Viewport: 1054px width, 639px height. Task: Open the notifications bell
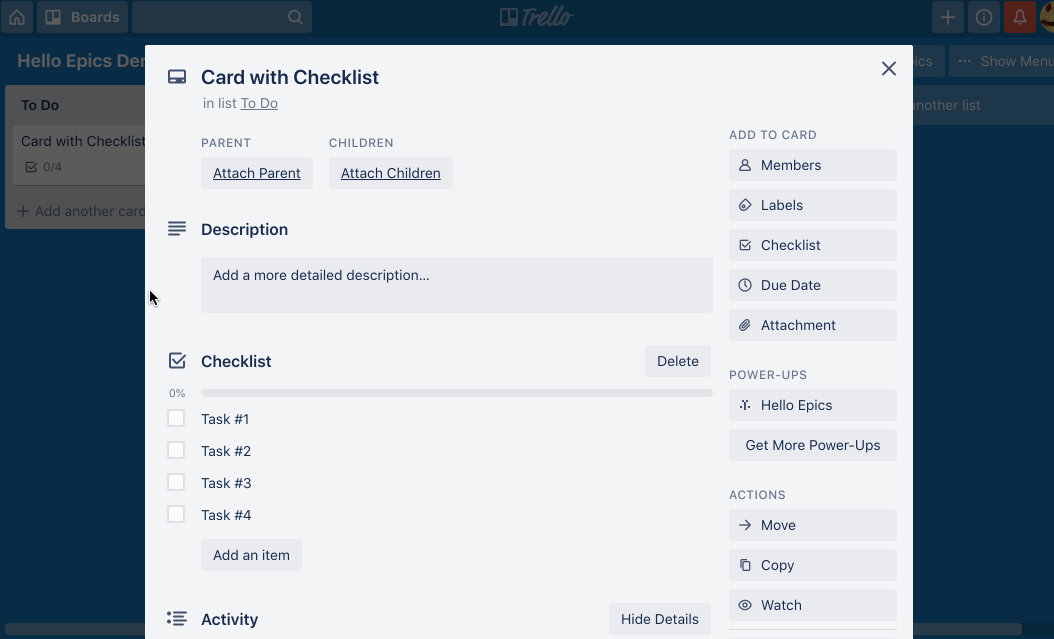pos(1019,17)
